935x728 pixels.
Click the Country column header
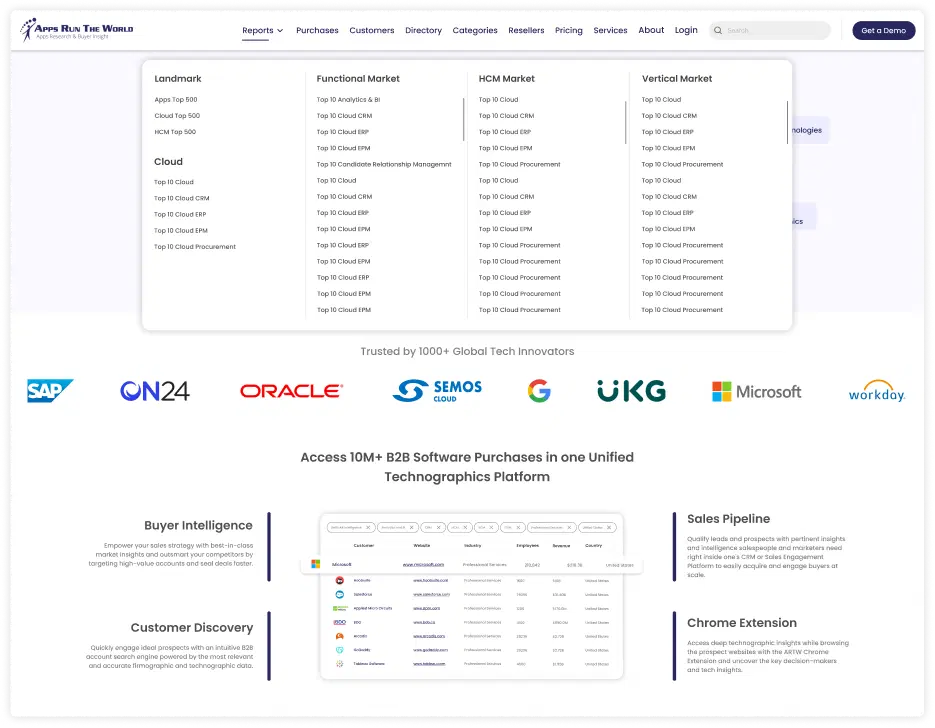(x=594, y=546)
